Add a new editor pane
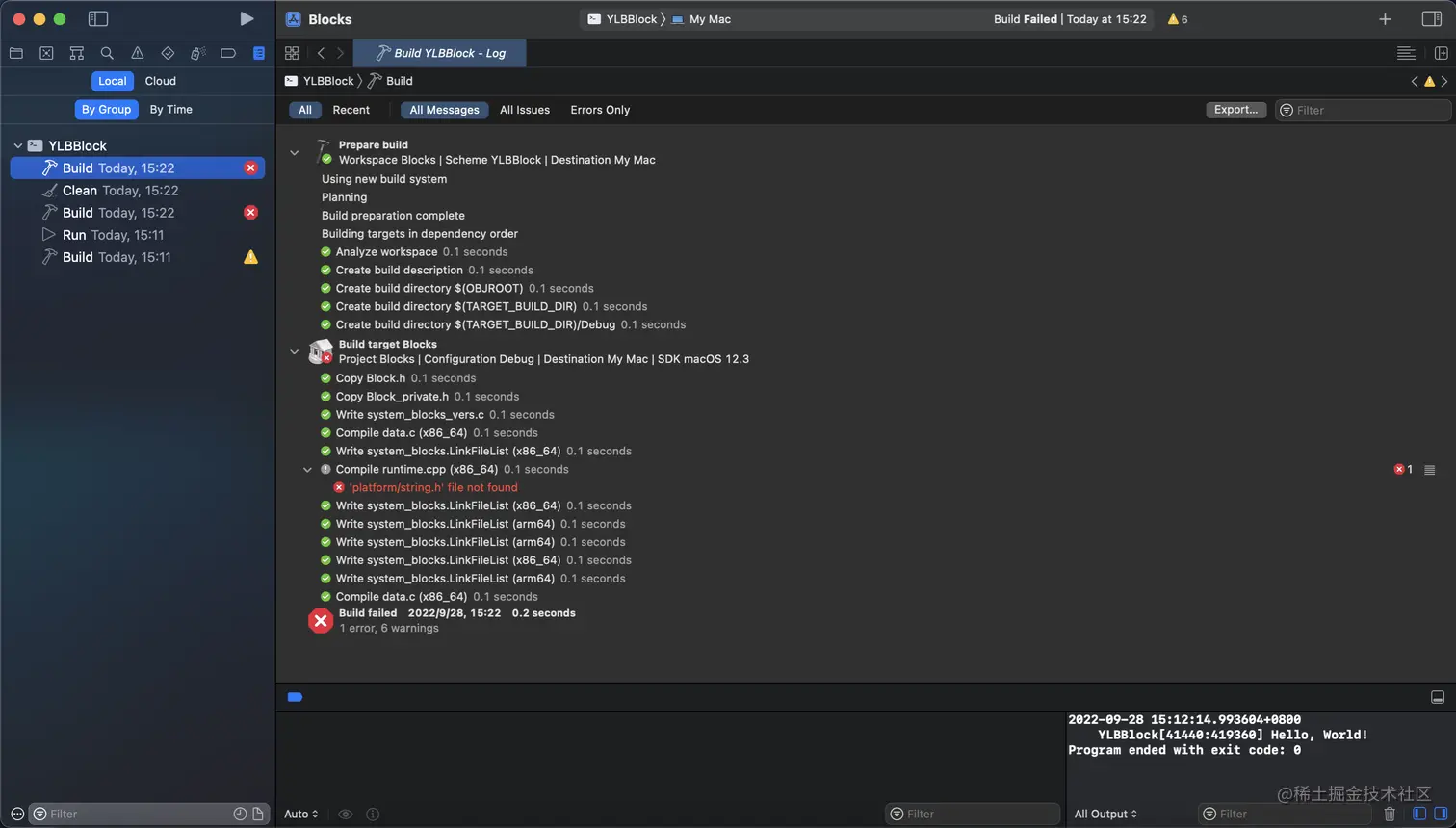Viewport: 1456px width, 828px height. 1442,53
